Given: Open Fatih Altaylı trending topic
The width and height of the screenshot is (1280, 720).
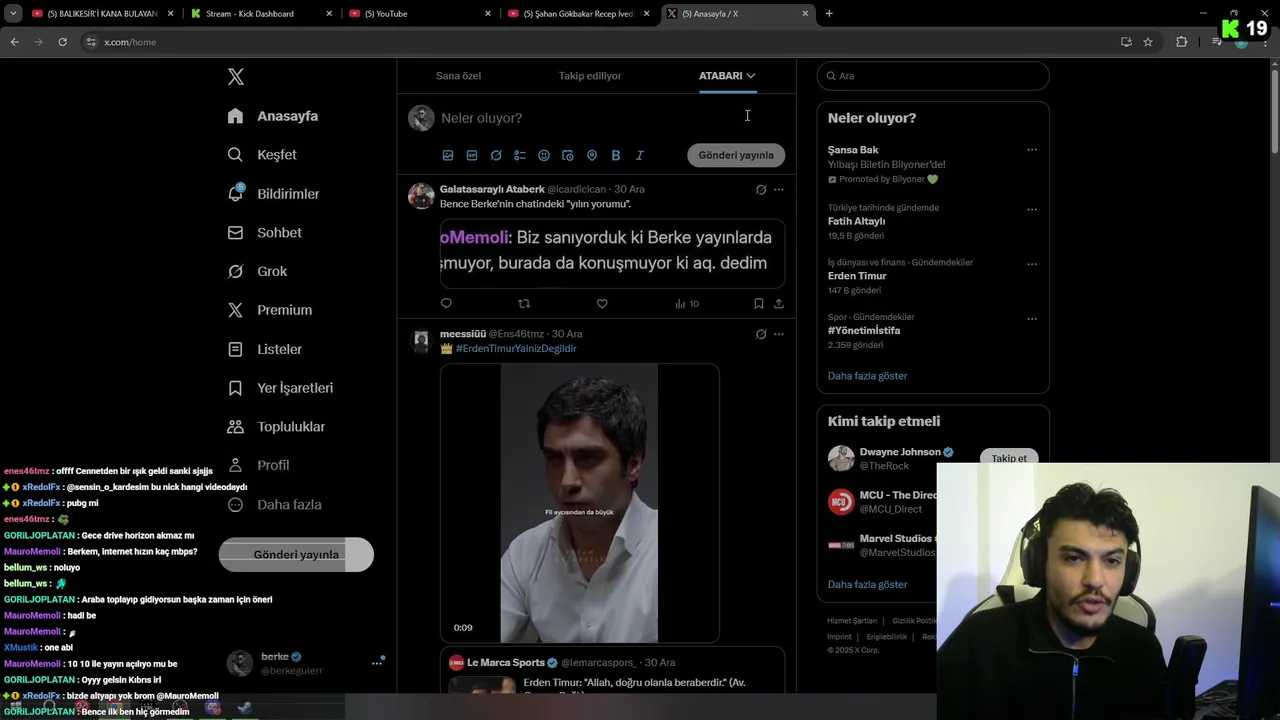Looking at the screenshot, I should tap(856, 221).
